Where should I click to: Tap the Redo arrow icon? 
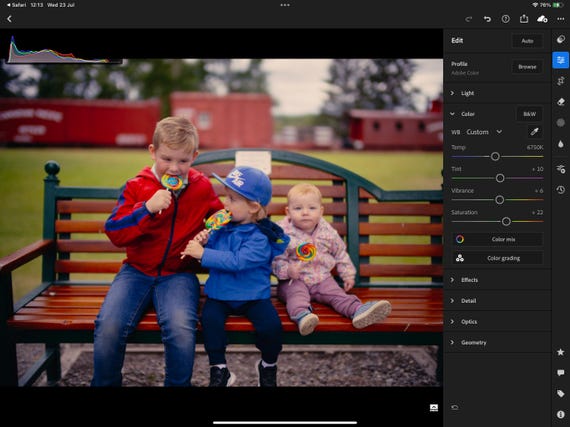coord(469,19)
